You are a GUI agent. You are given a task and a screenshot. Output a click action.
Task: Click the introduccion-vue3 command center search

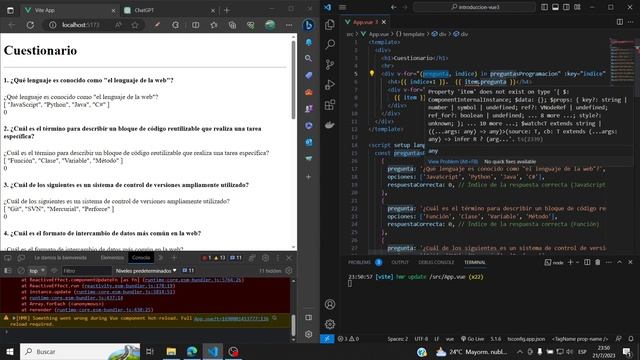click(x=475, y=7)
